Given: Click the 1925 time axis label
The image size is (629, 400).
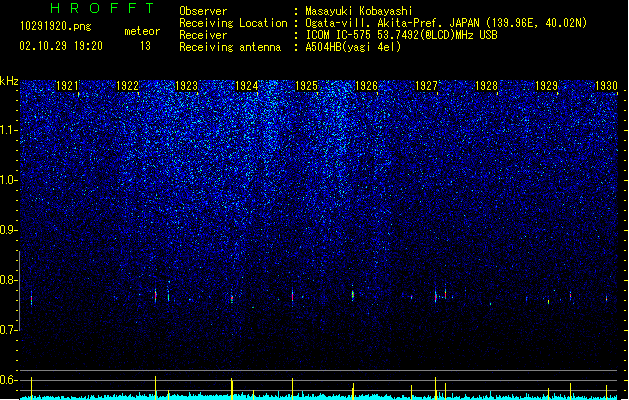Looking at the screenshot, I should click(306, 86).
